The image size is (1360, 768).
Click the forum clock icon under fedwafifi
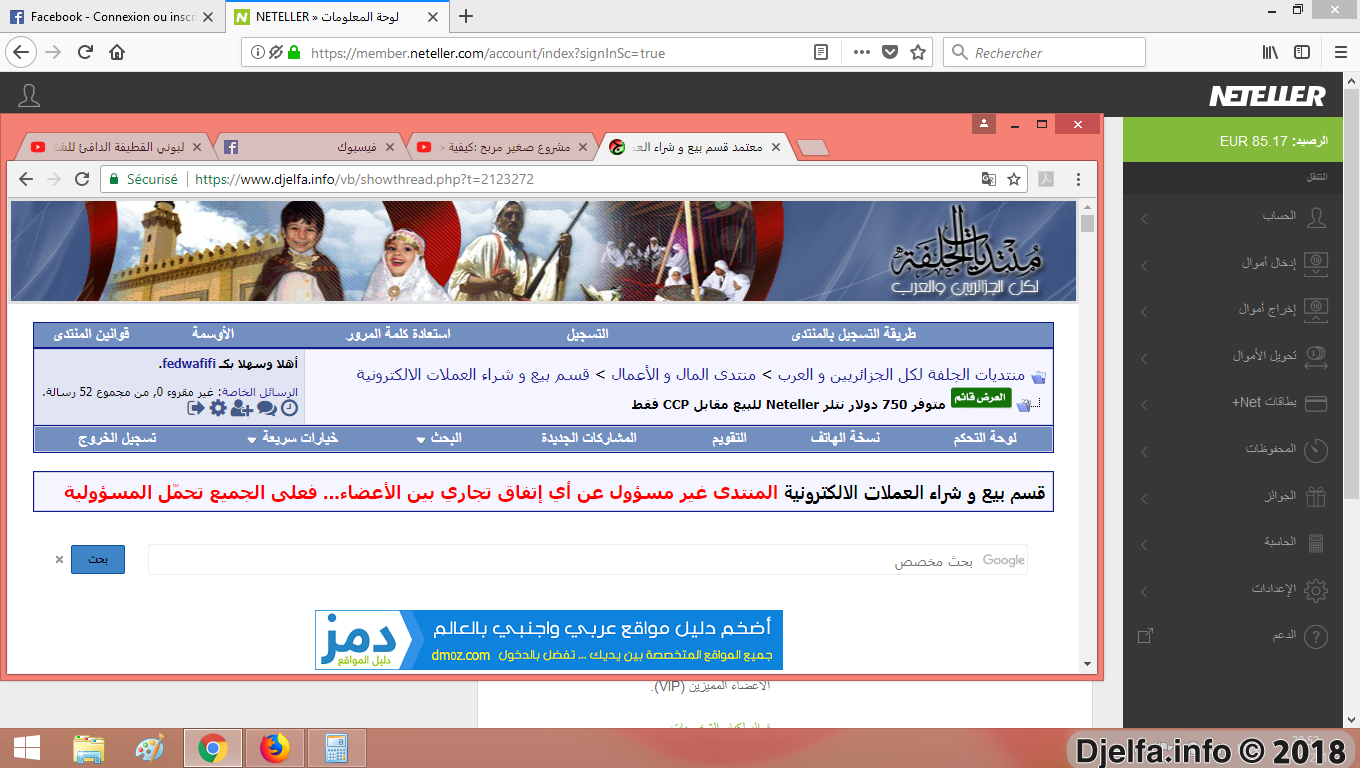290,408
